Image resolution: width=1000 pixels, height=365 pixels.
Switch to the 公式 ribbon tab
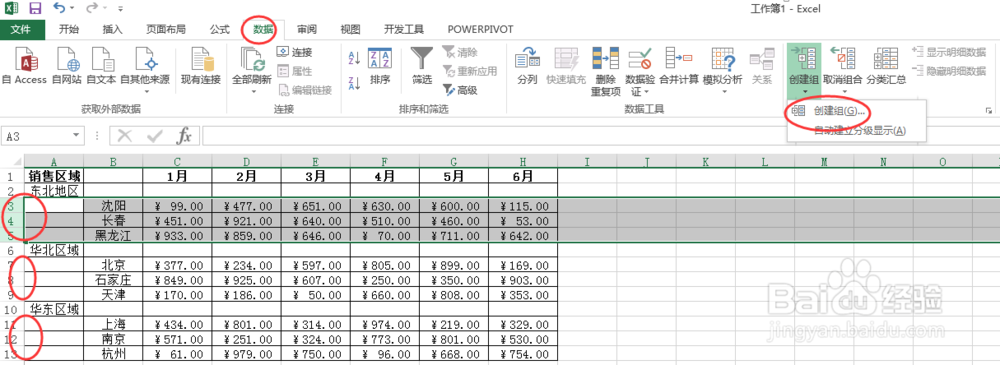click(x=219, y=29)
